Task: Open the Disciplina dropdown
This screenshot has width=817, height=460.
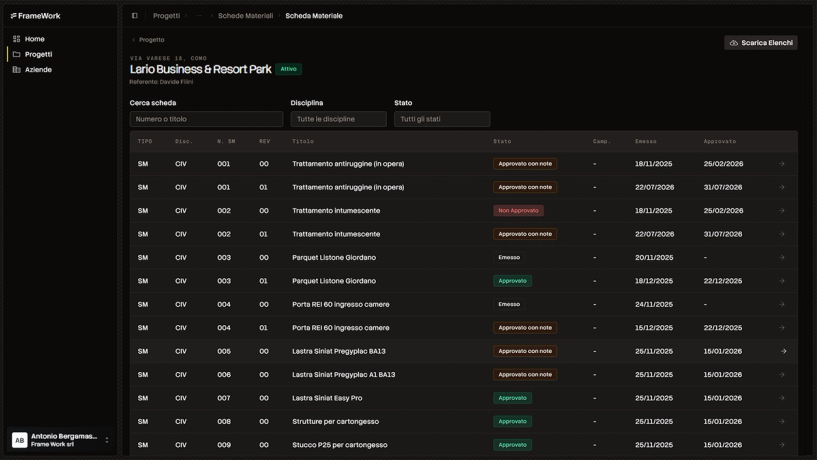Action: 339,119
